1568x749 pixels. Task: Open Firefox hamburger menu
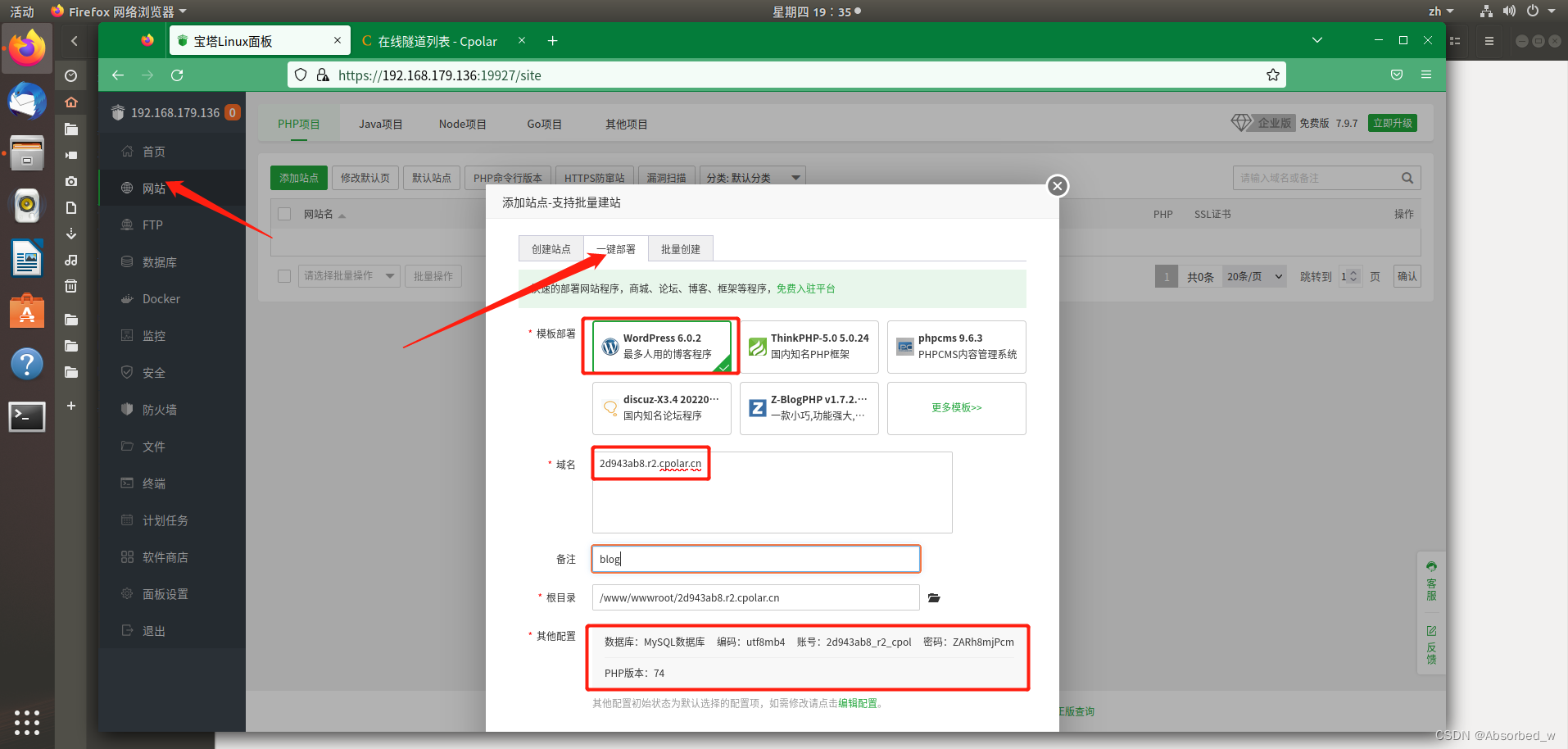[x=1426, y=75]
